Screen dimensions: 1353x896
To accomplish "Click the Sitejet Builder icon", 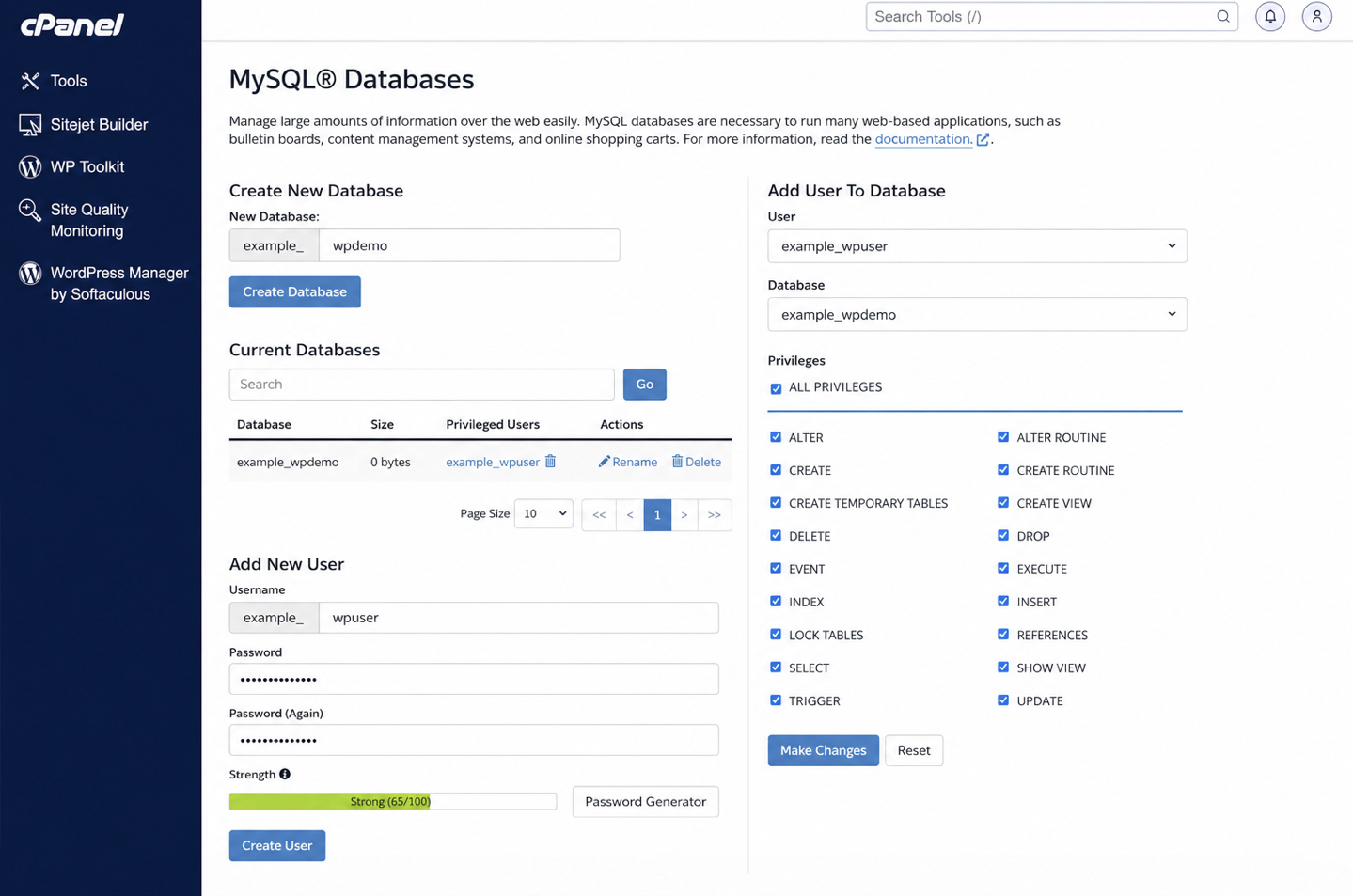I will pos(30,124).
